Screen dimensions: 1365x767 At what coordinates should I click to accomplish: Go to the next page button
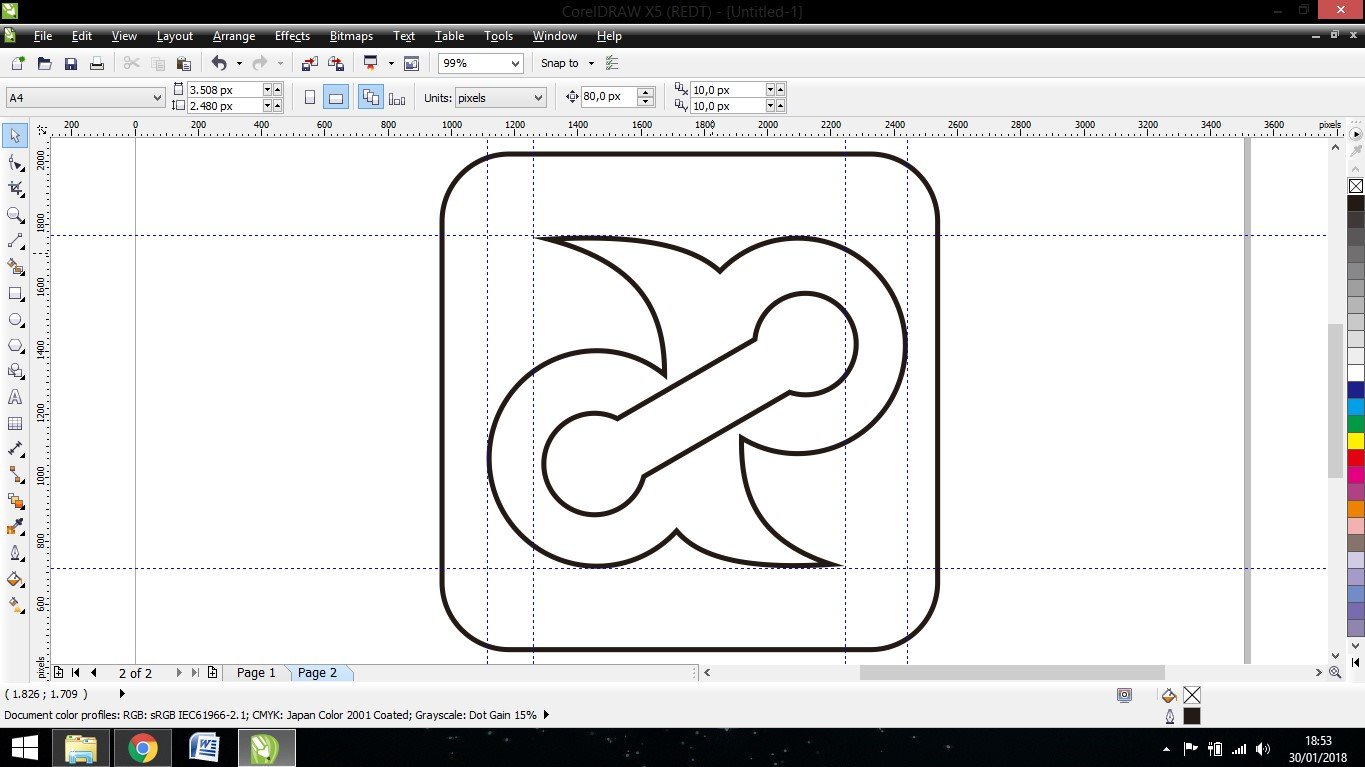click(179, 673)
